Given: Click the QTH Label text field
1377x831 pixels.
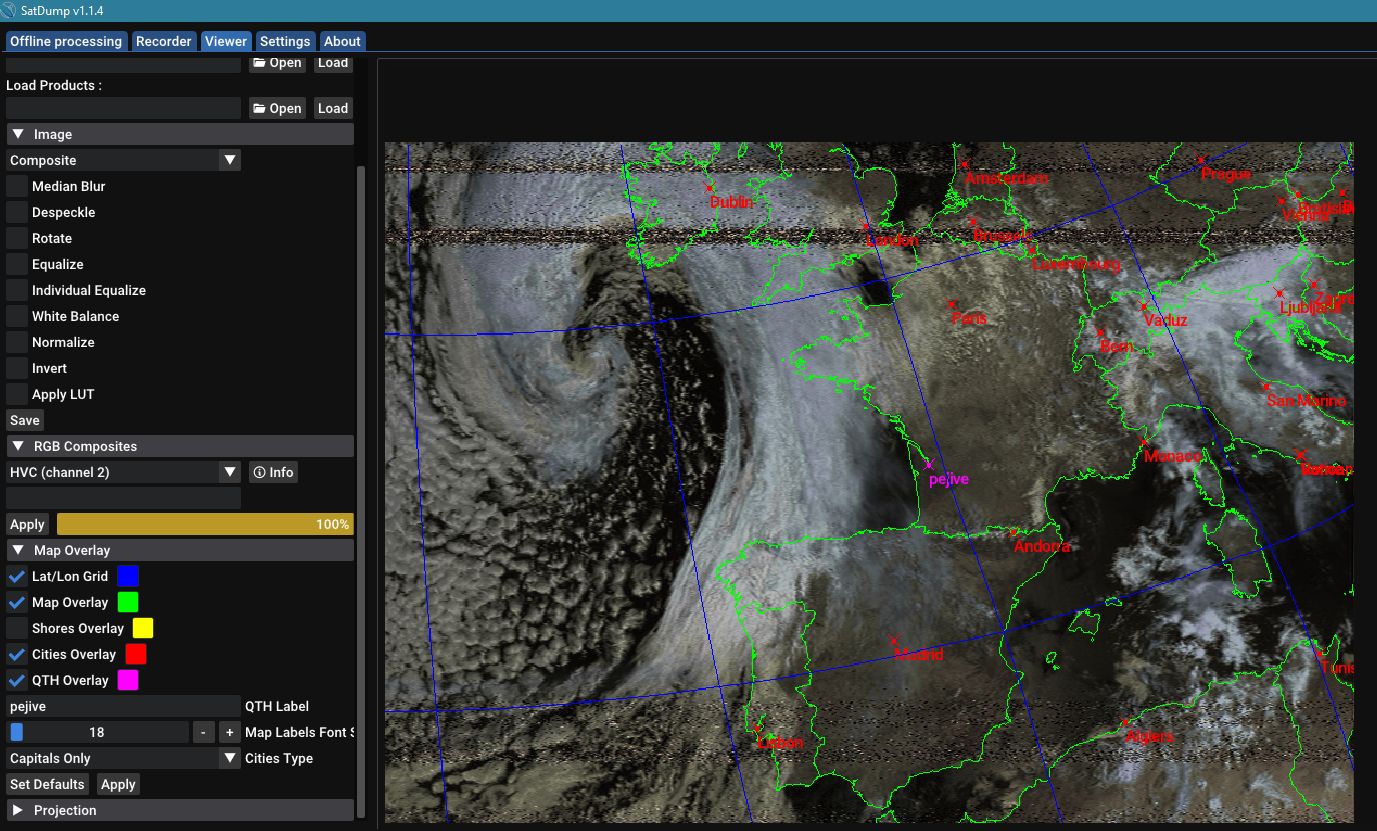Looking at the screenshot, I should click(123, 706).
